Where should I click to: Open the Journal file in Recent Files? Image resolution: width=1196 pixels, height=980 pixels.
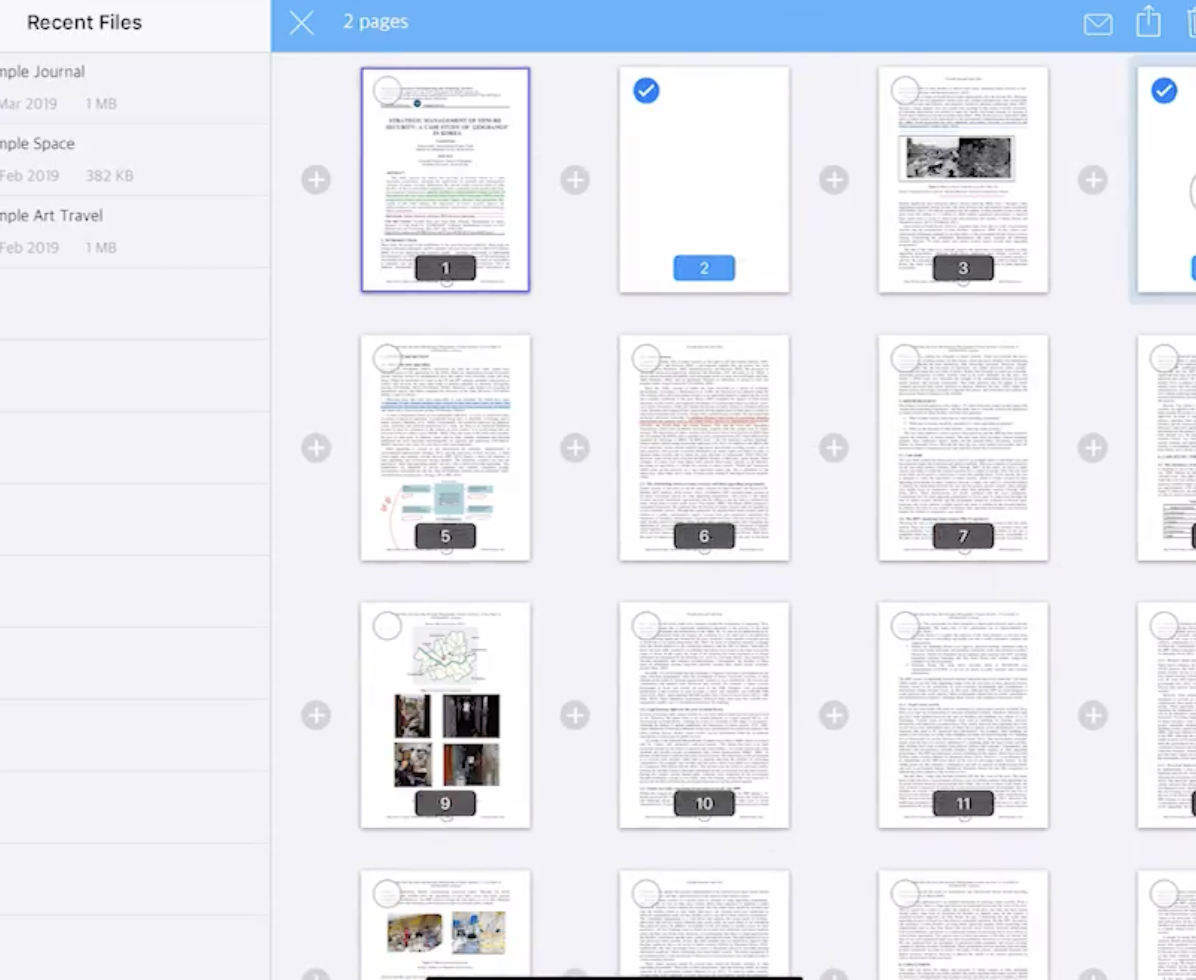pyautogui.click(x=135, y=88)
